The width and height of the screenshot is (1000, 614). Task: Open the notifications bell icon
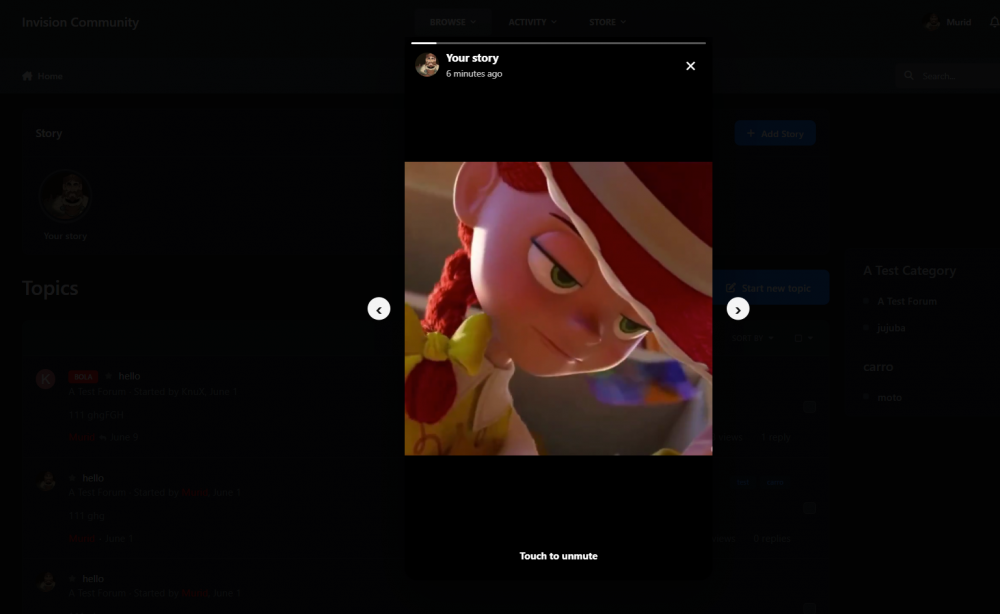pyautogui.click(x=994, y=22)
